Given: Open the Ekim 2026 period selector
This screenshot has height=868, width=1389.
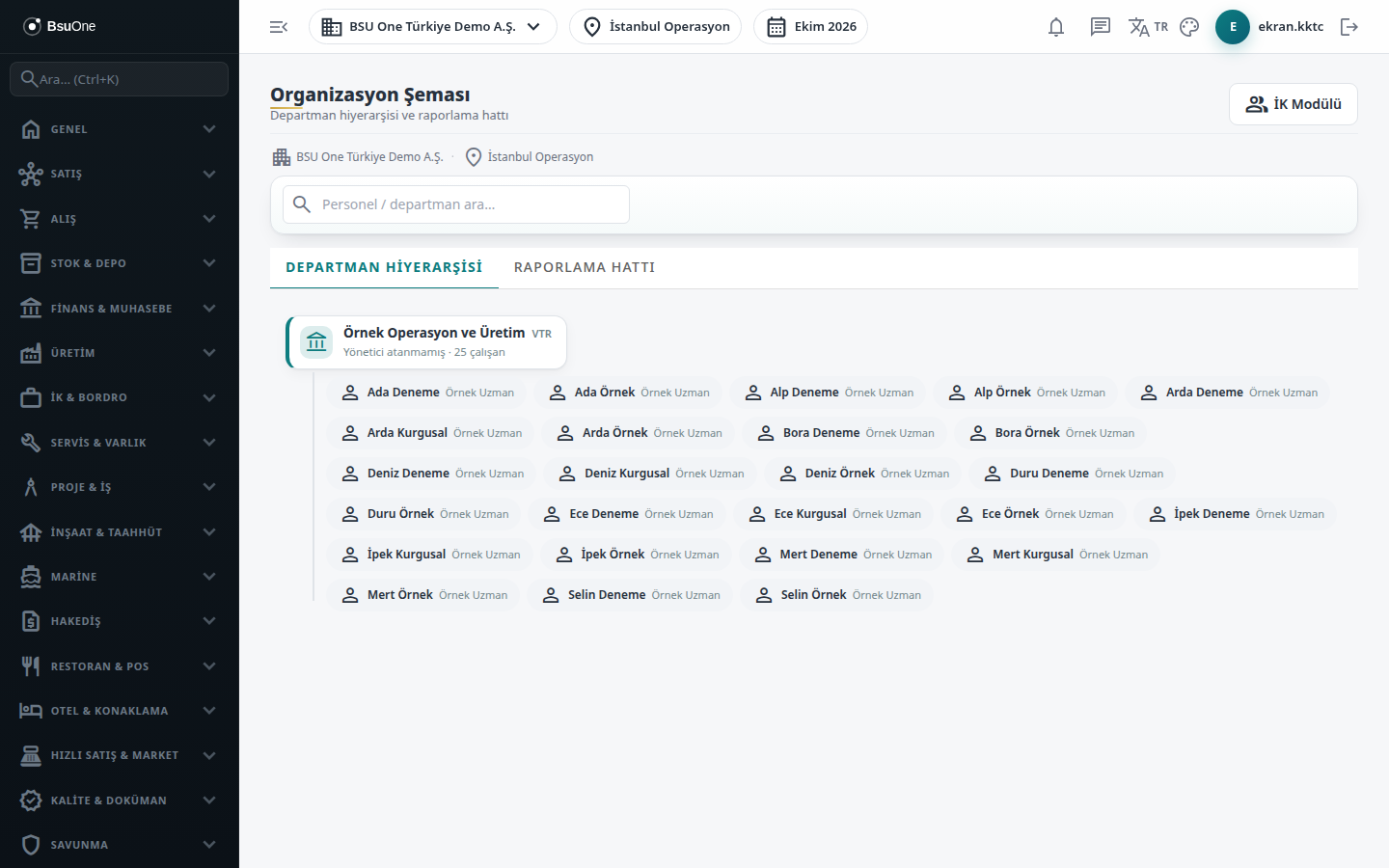Looking at the screenshot, I should click(x=811, y=27).
